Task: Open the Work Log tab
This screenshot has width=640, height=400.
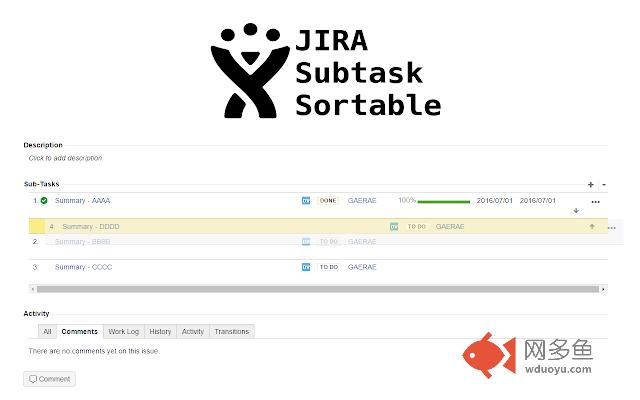Action: pos(124,331)
